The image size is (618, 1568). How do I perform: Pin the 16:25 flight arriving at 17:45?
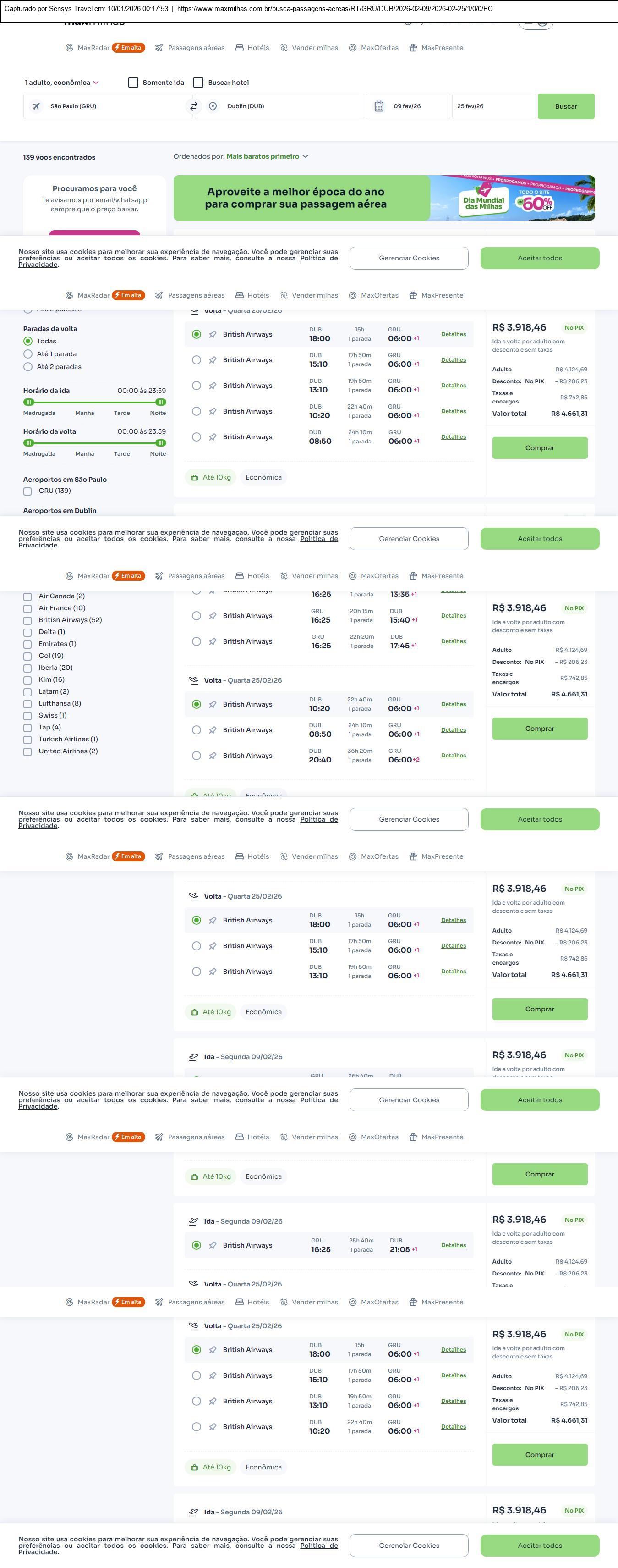point(212,641)
